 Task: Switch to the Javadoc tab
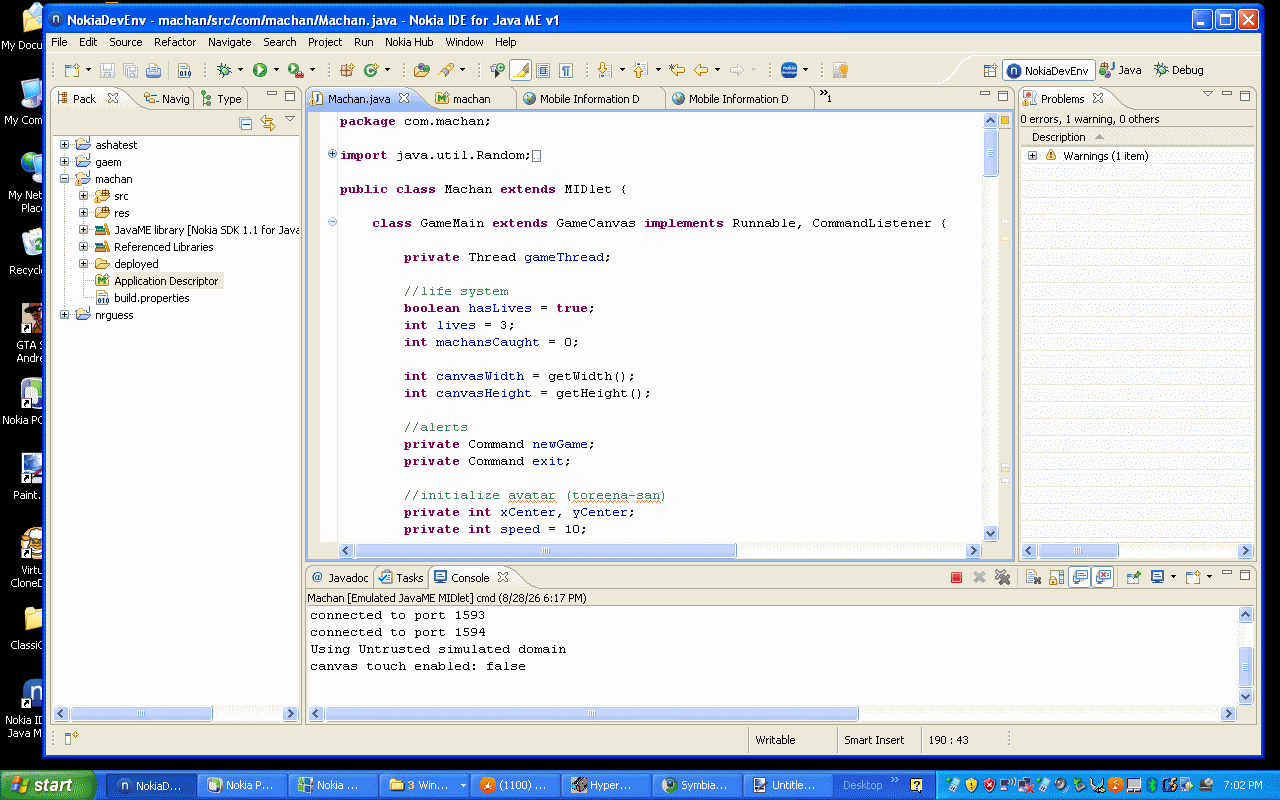pos(340,577)
